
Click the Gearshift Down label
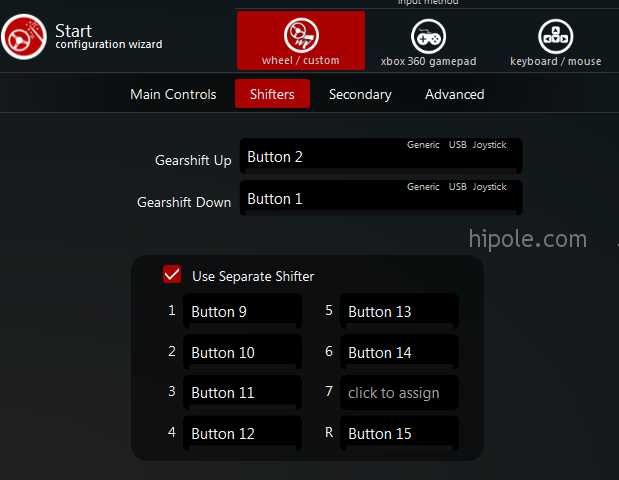coord(184,202)
